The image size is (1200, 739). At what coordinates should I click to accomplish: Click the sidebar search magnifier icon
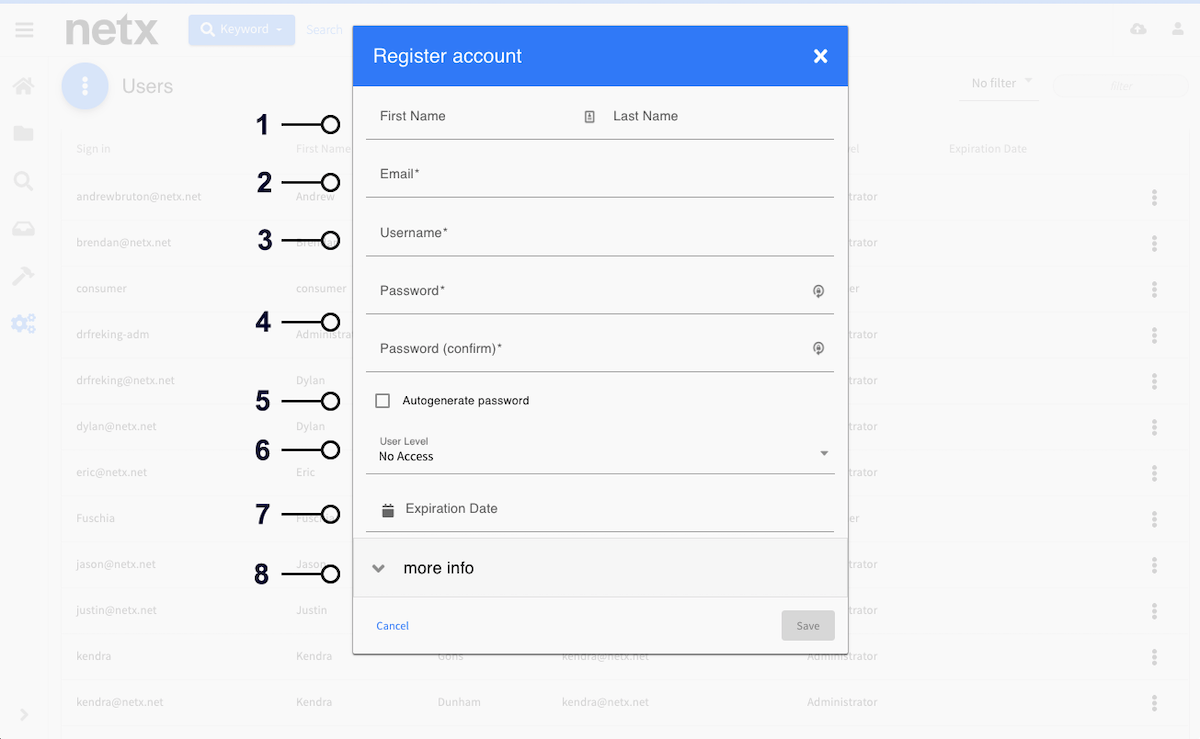[23, 181]
